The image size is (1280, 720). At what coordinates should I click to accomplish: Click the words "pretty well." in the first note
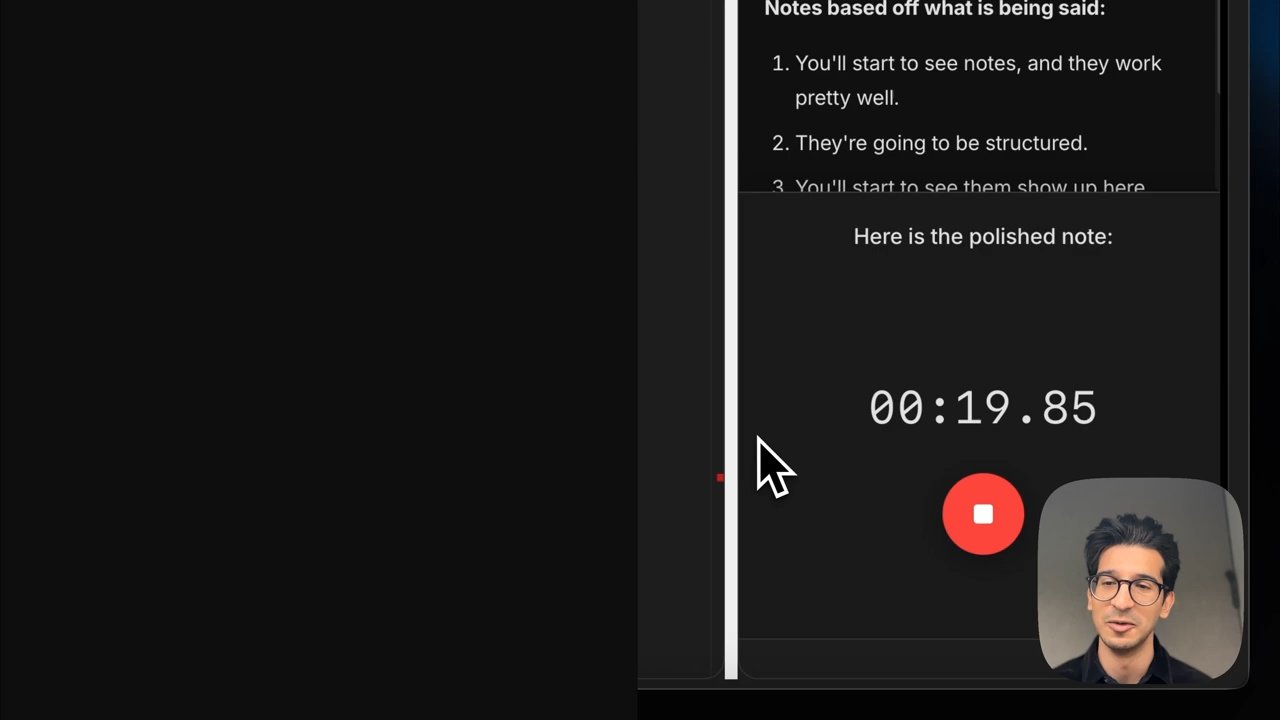point(847,98)
